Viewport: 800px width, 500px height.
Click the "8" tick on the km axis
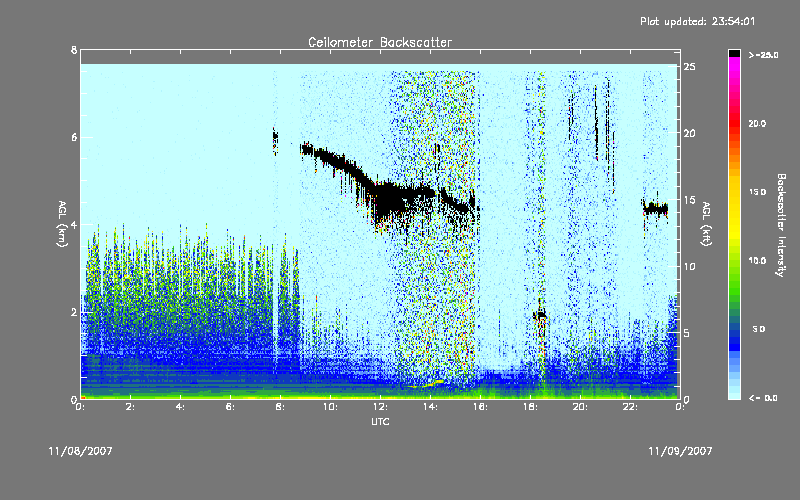[x=74, y=50]
